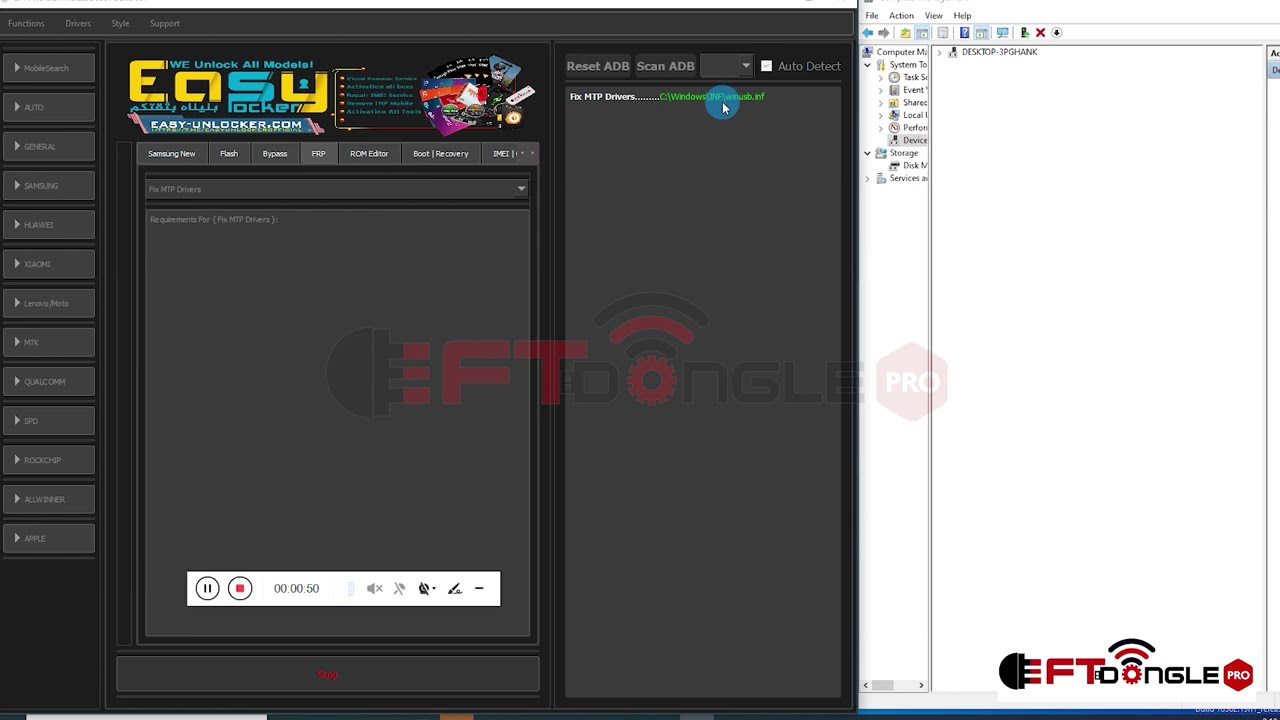Open Help from the blue question icon

click(x=964, y=33)
